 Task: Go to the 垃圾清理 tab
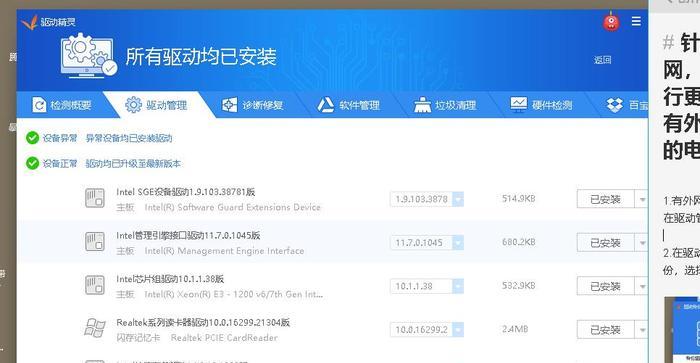(445, 105)
